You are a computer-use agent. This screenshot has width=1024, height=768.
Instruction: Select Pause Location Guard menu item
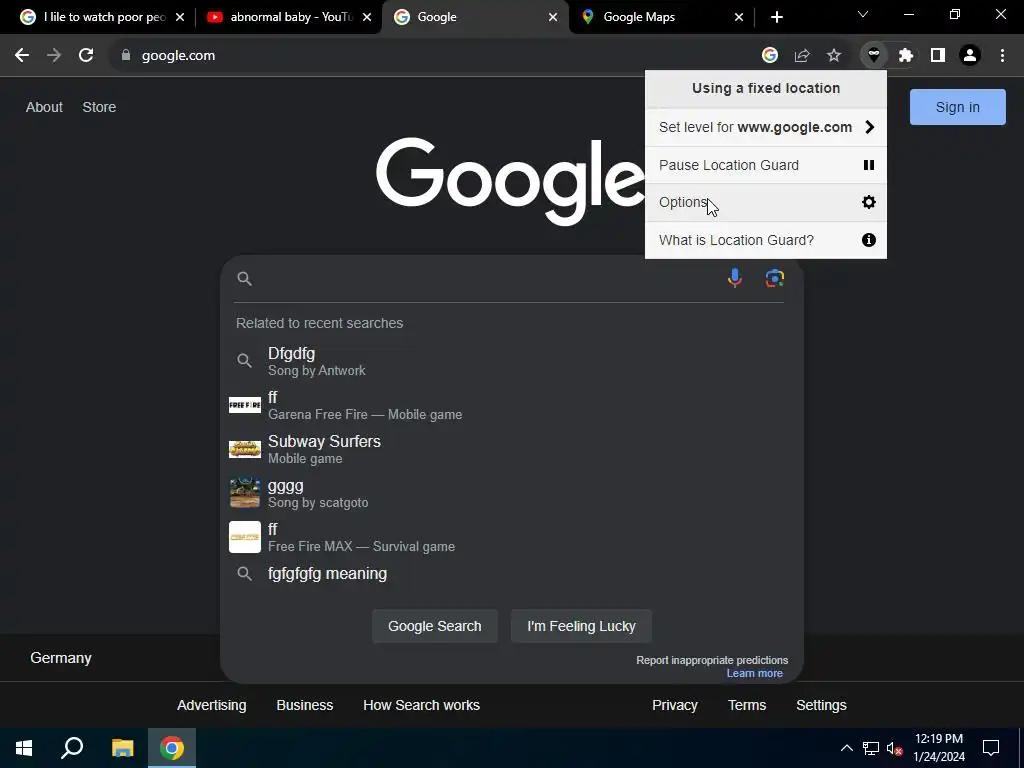pos(766,165)
